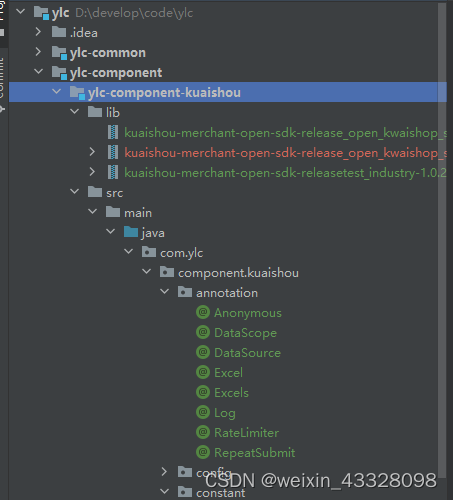
Task: Click the Excel annotation icon
Action: (203, 372)
